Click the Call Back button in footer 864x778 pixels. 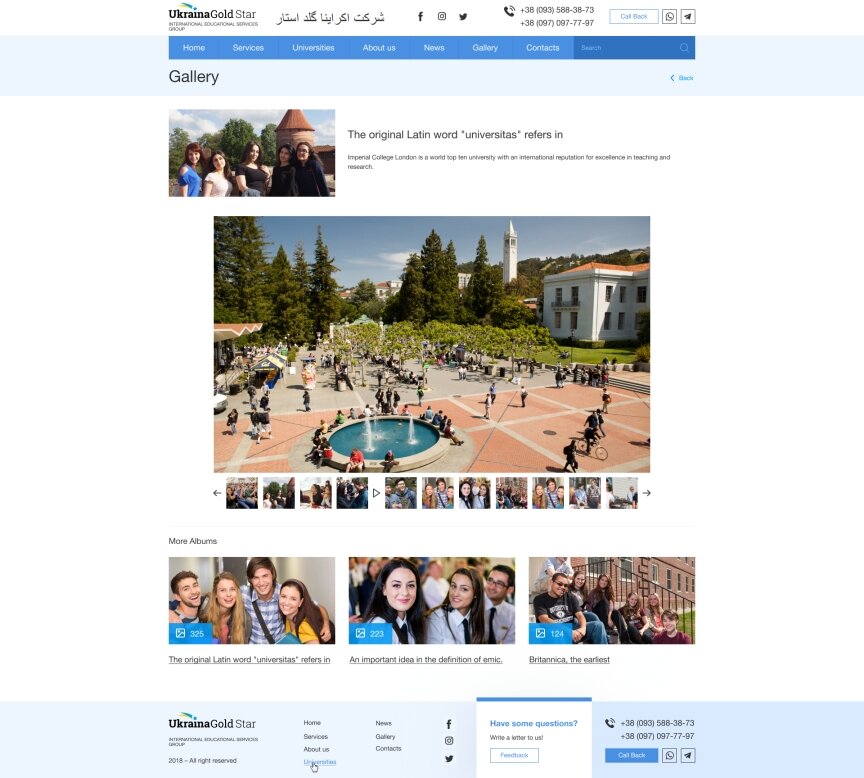[x=631, y=755]
